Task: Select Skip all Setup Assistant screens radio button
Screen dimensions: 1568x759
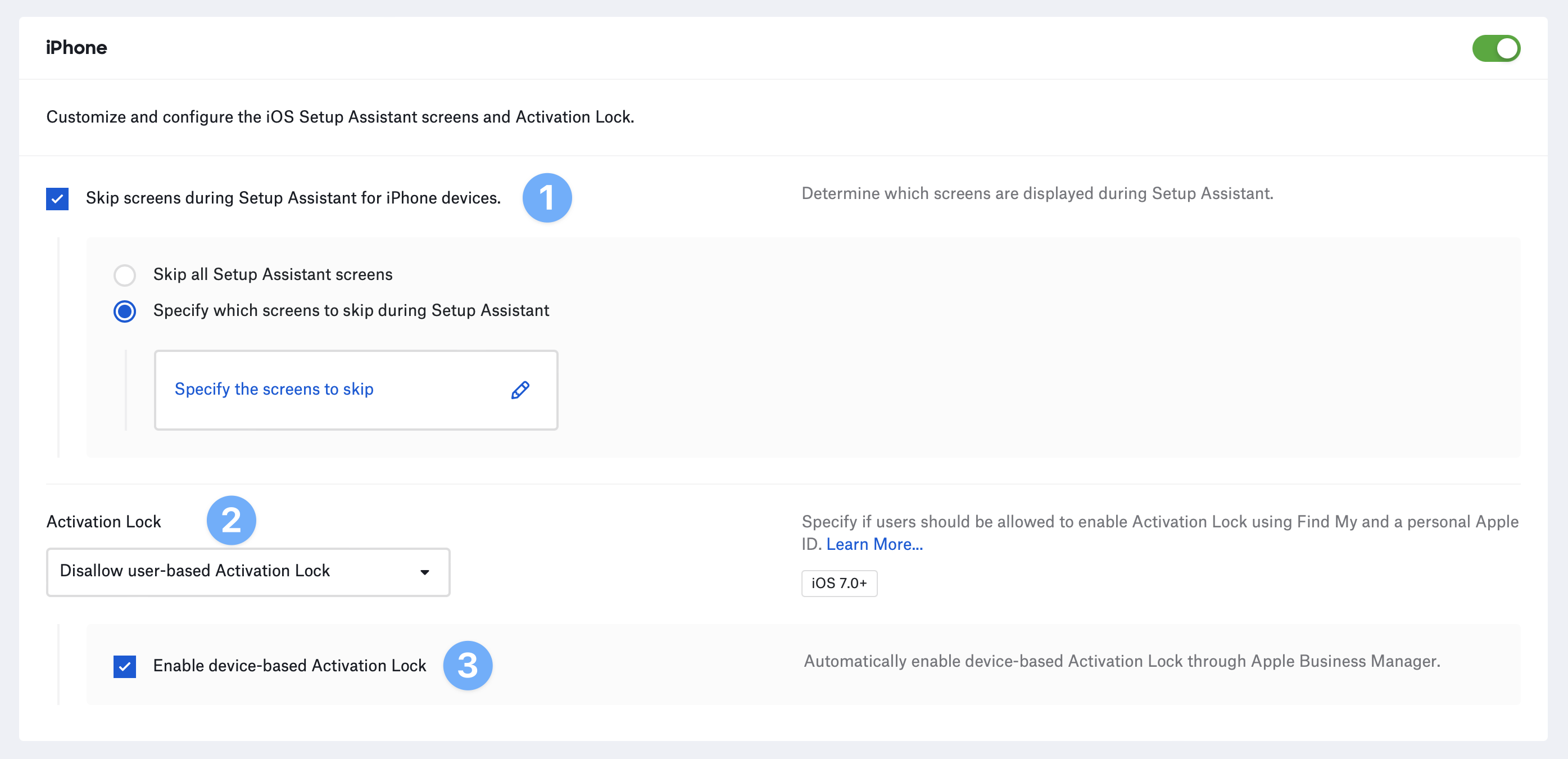Action: [x=125, y=275]
